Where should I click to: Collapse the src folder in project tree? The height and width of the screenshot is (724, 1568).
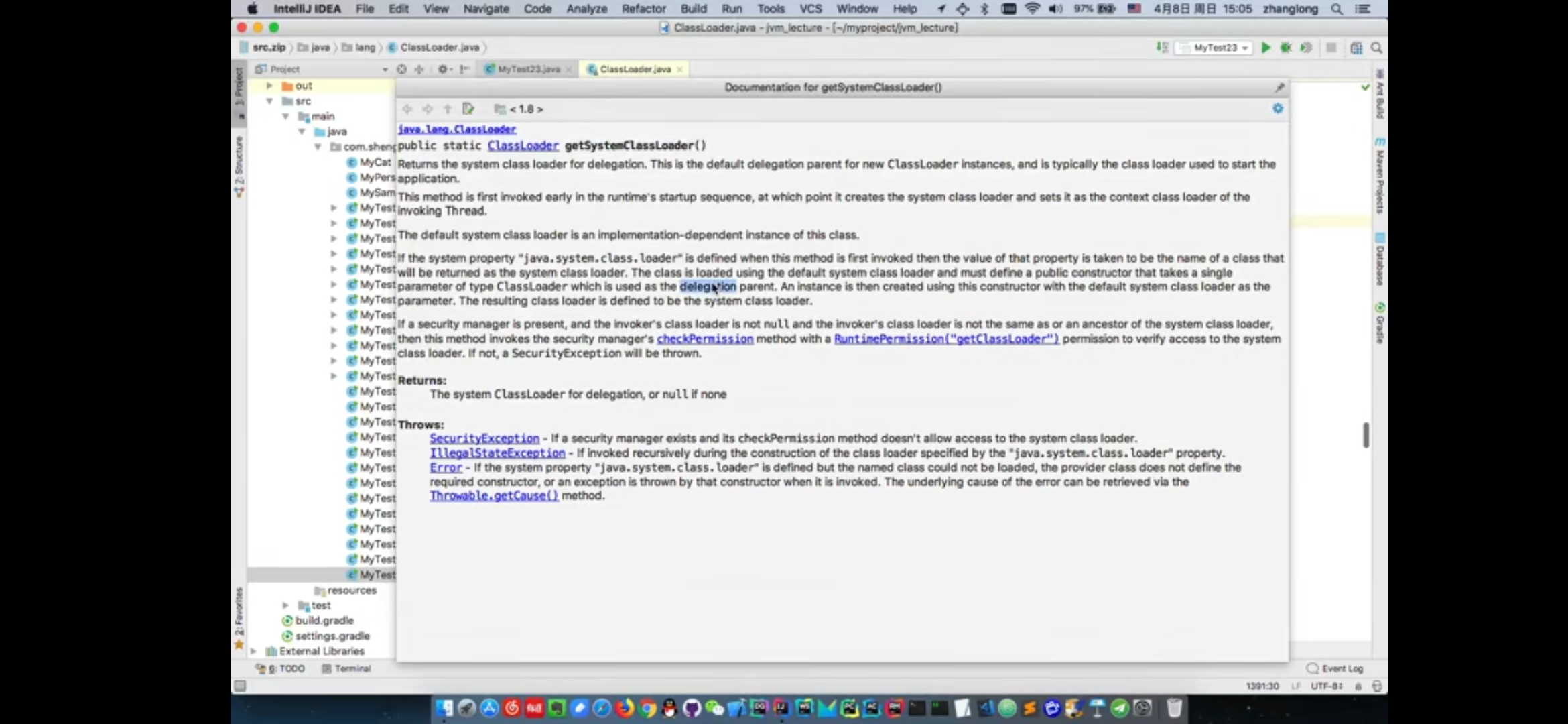(269, 101)
